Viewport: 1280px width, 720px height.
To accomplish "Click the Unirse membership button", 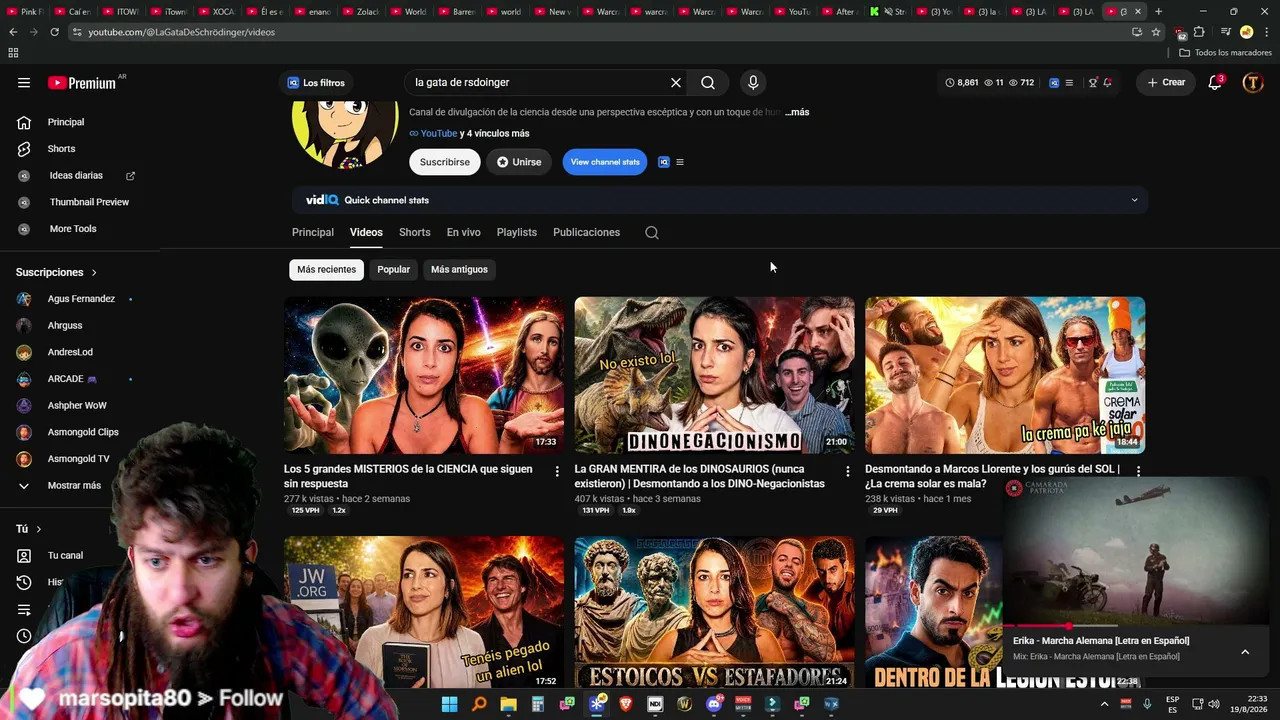I will tap(519, 162).
